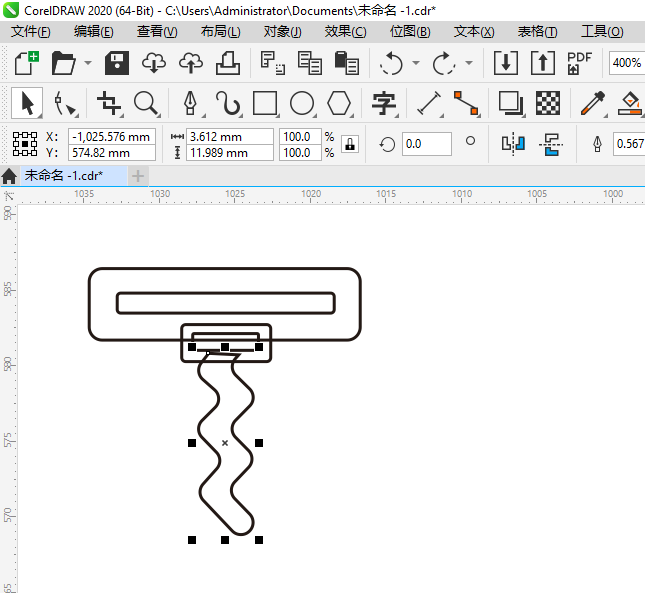Screen dimensions: 645x593
Task: Mirror the object vertically
Action: [x=551, y=144]
